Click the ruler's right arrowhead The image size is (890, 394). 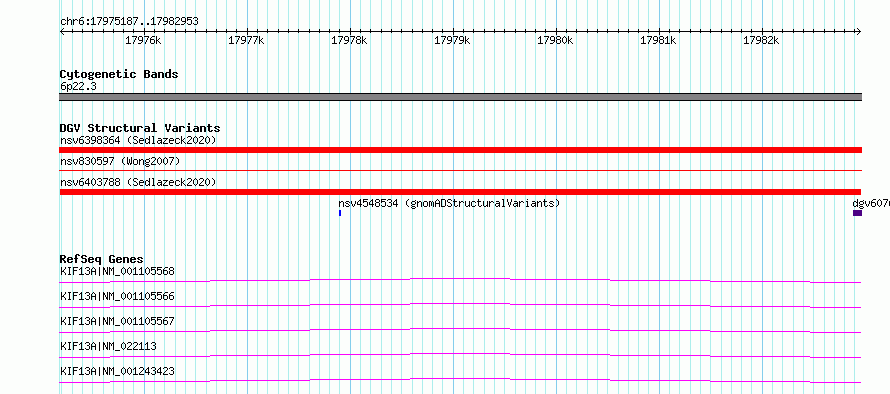(859, 32)
